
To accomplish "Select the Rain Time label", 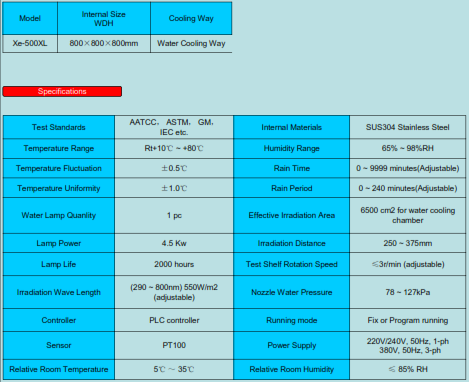I will point(292,168).
